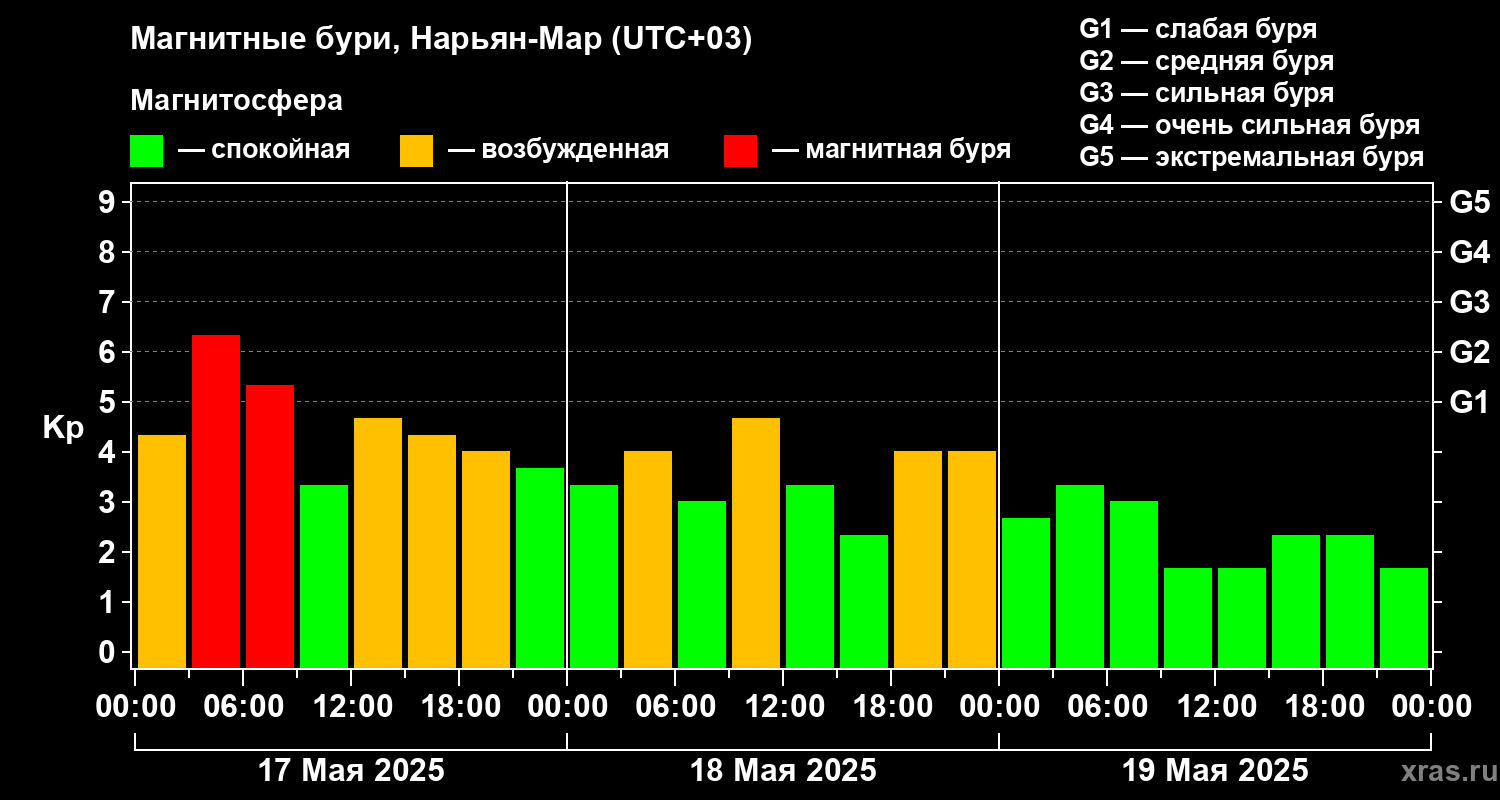The height and width of the screenshot is (800, 1500).
Task: Click the final bar of 19 May
Action: [1404, 618]
